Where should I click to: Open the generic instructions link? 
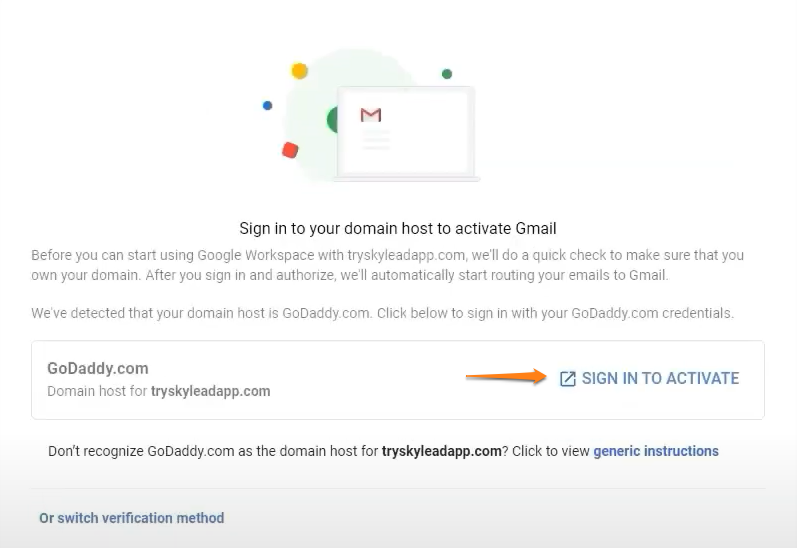click(x=656, y=451)
